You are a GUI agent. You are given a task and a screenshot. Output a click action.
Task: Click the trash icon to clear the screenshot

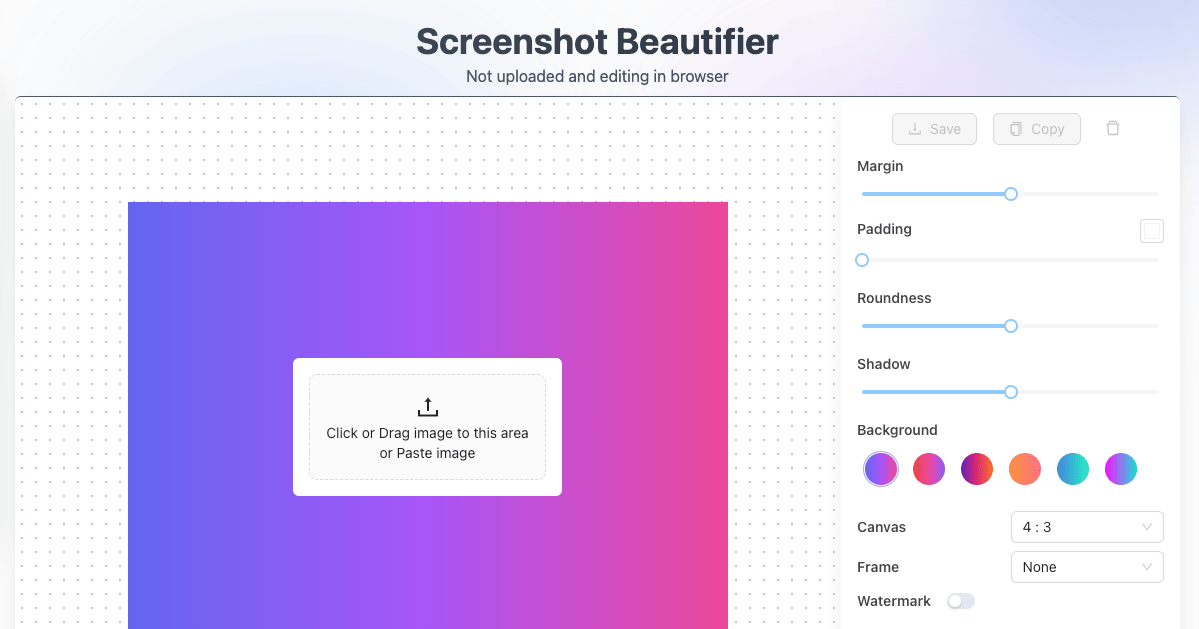coord(1112,128)
